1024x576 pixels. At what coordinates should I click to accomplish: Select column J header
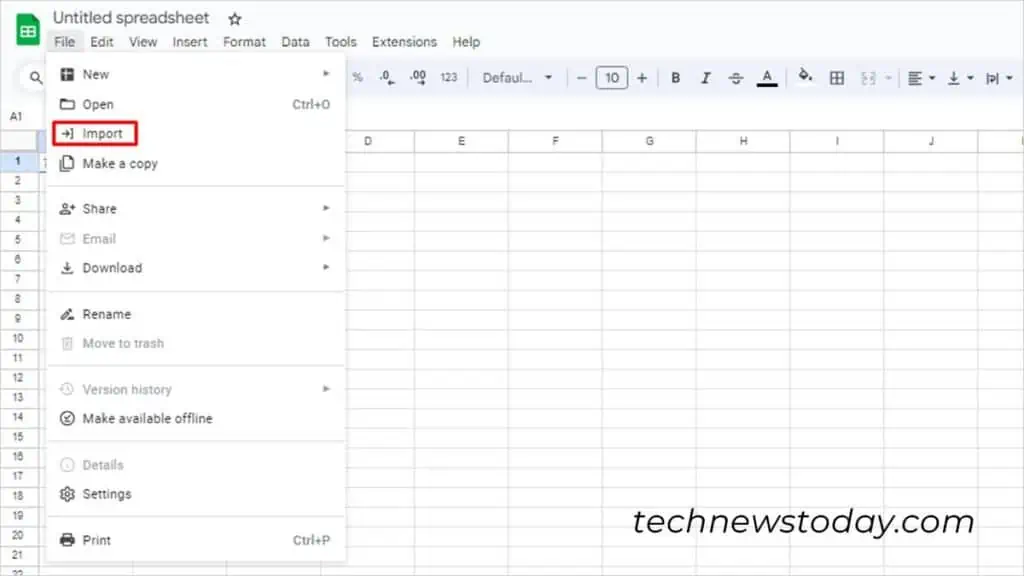coord(931,141)
